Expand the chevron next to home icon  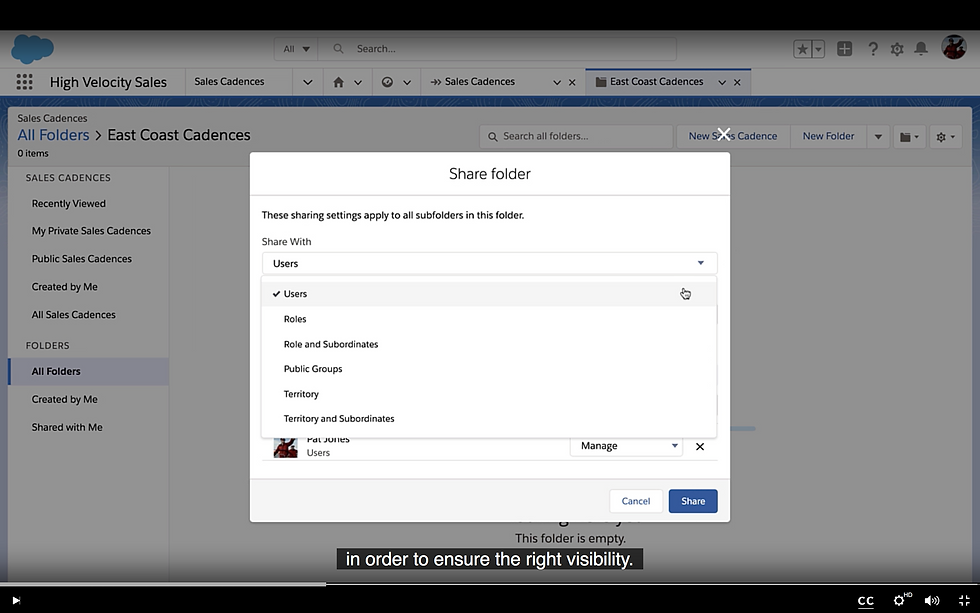(x=358, y=82)
